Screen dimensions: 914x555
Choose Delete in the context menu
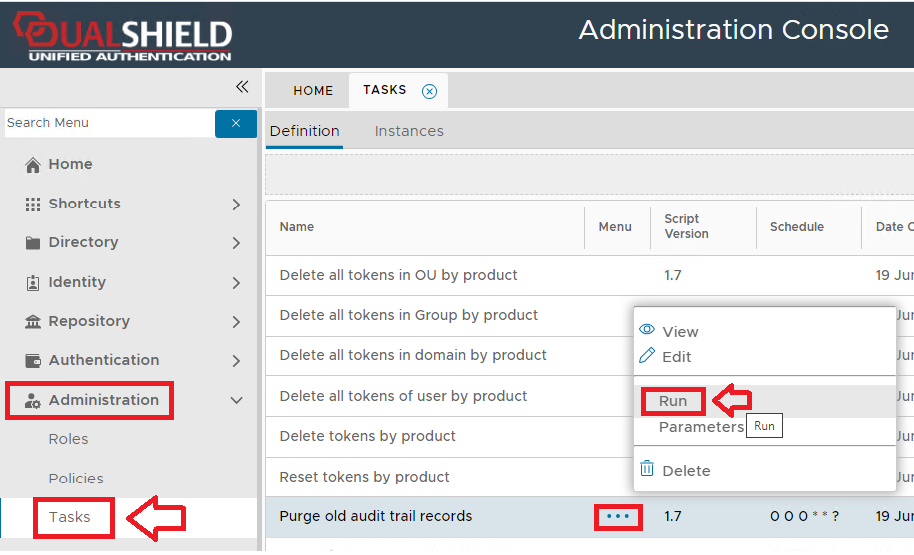coord(686,471)
